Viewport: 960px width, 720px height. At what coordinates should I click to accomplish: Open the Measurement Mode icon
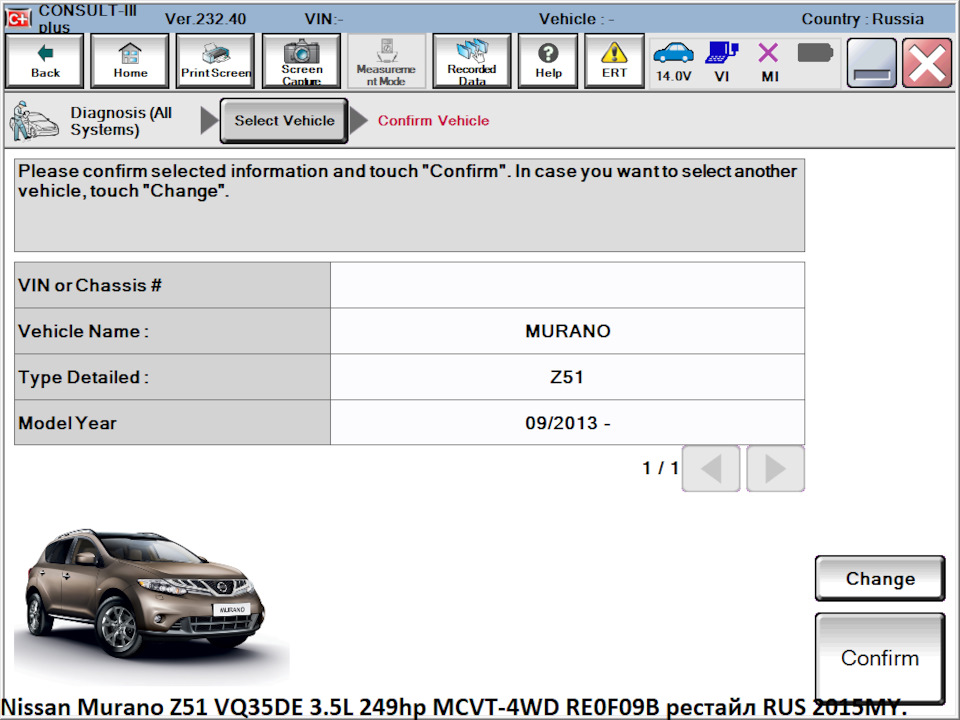point(386,60)
